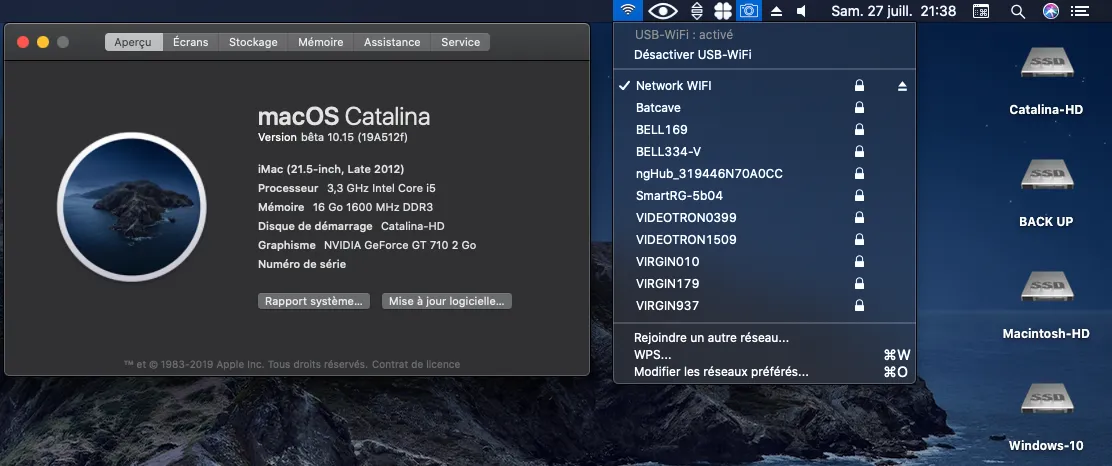The height and width of the screenshot is (466, 1112).
Task: Open the Service tab
Action: point(460,42)
